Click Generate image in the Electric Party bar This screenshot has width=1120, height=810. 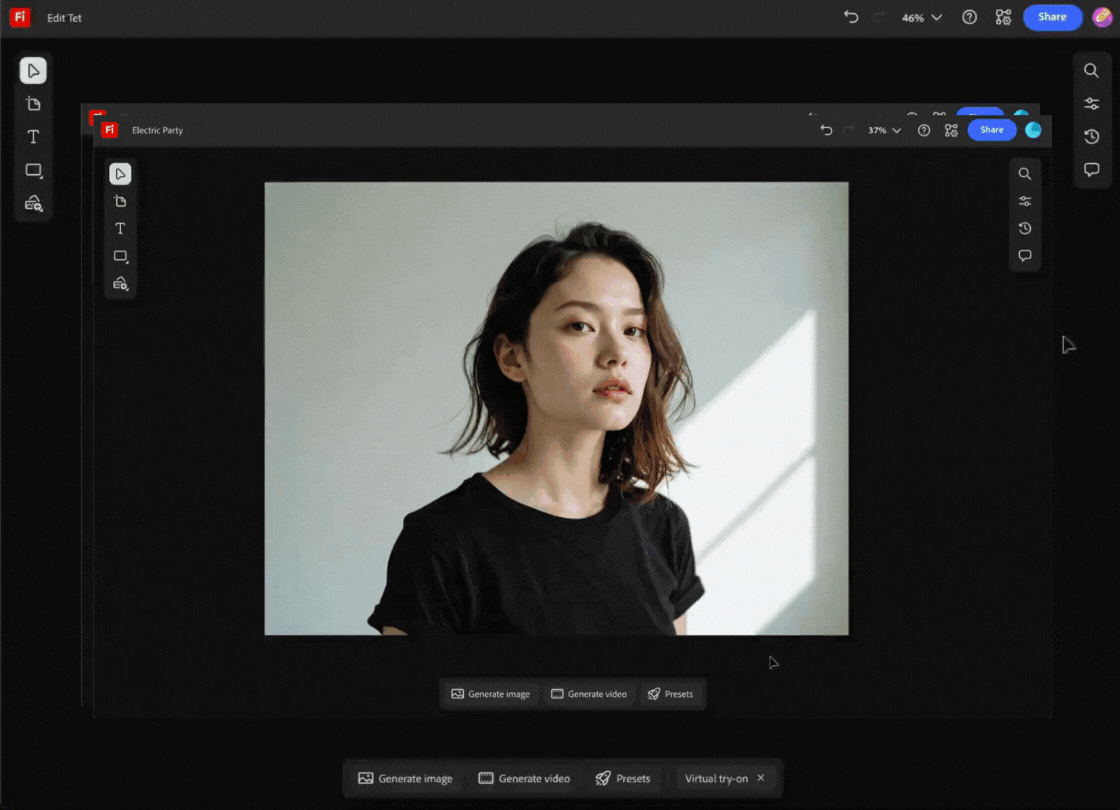(491, 694)
